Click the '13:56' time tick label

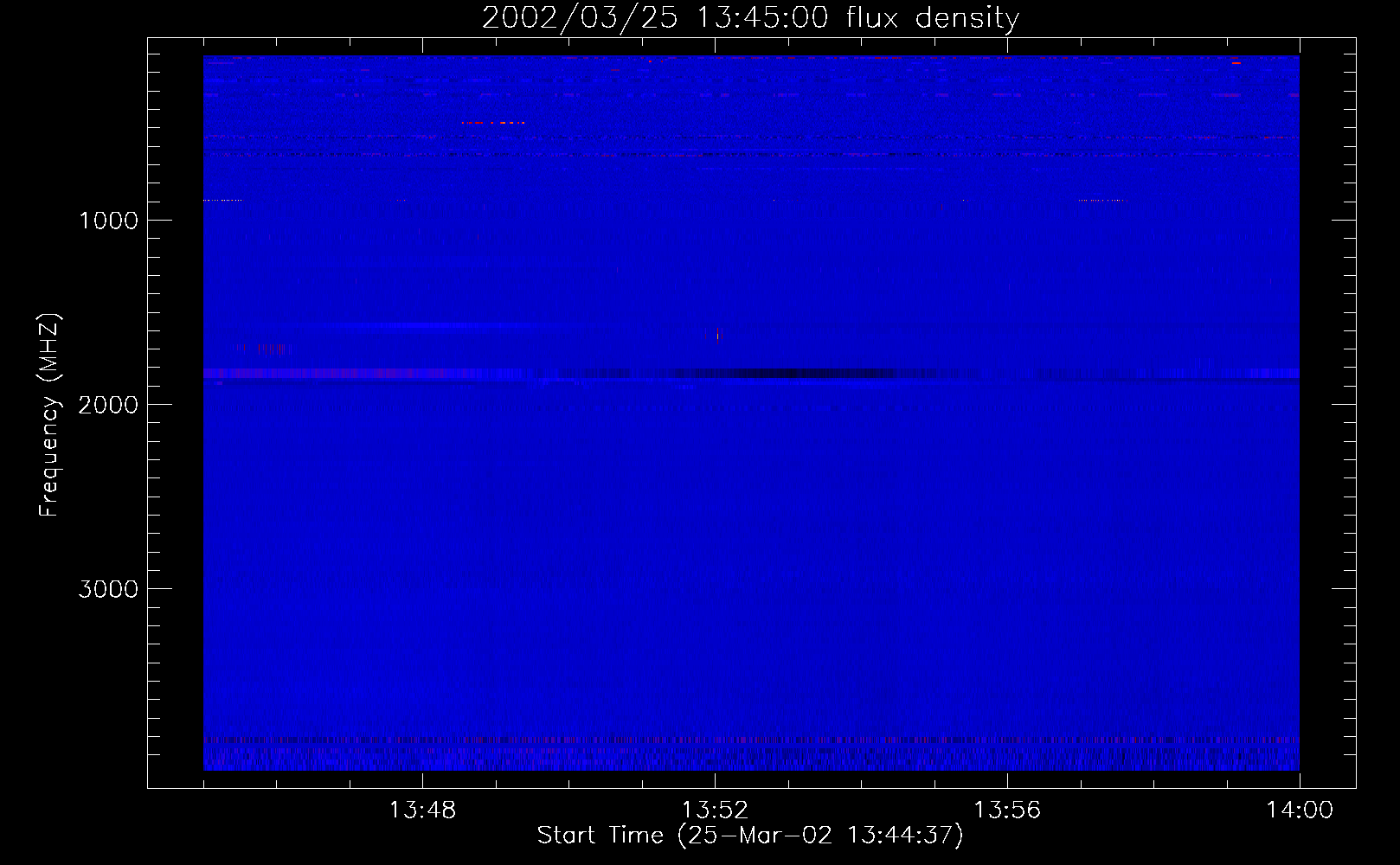1007,811
